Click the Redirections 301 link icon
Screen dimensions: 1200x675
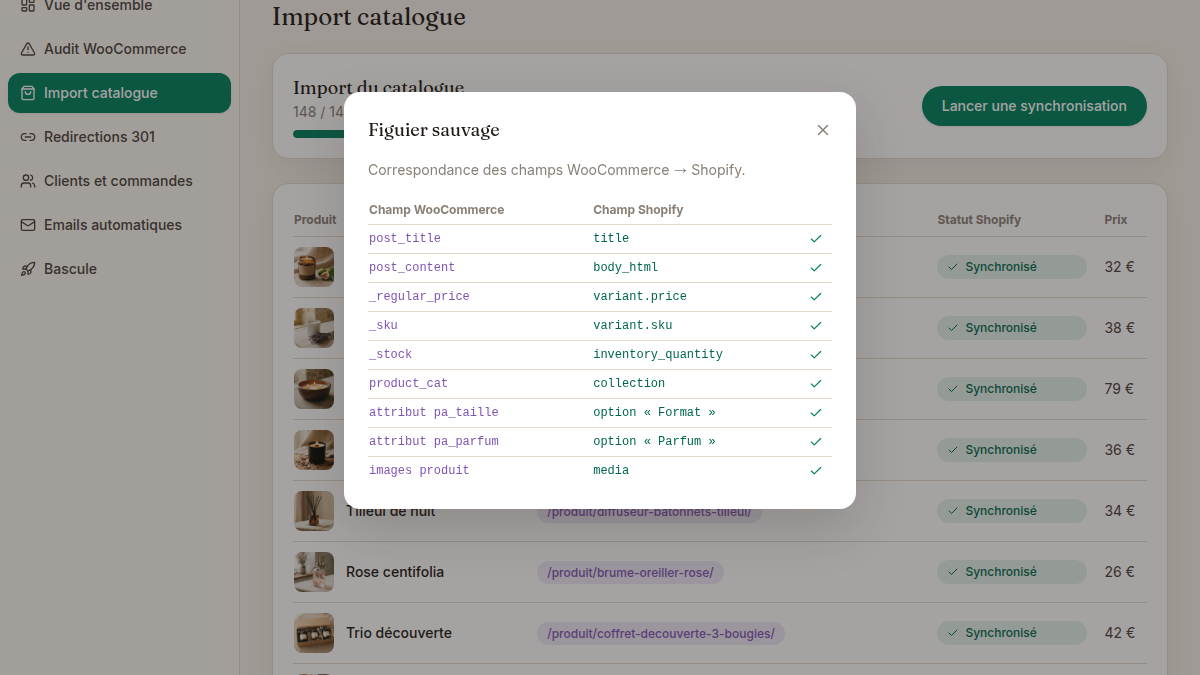click(x=28, y=137)
